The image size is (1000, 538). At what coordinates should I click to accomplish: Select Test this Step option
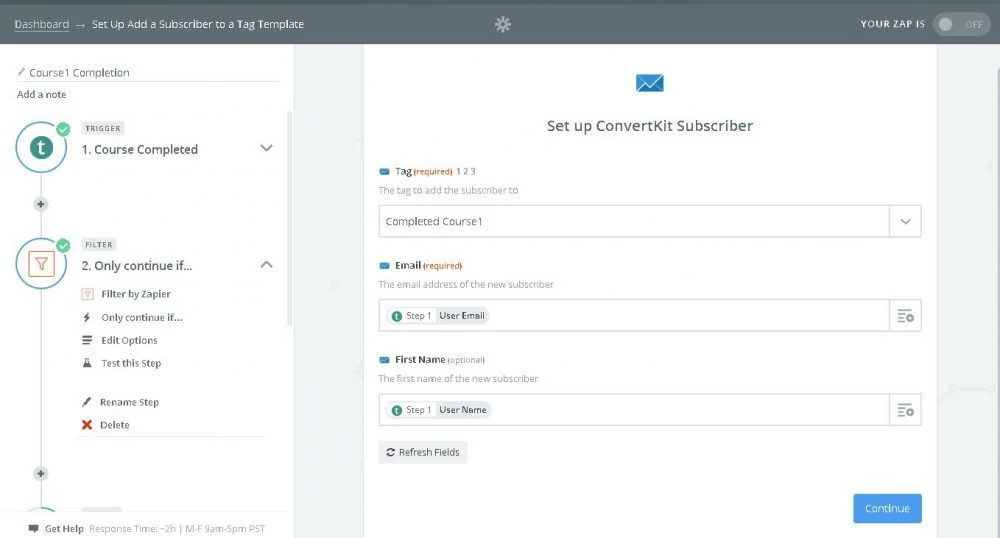click(131, 363)
